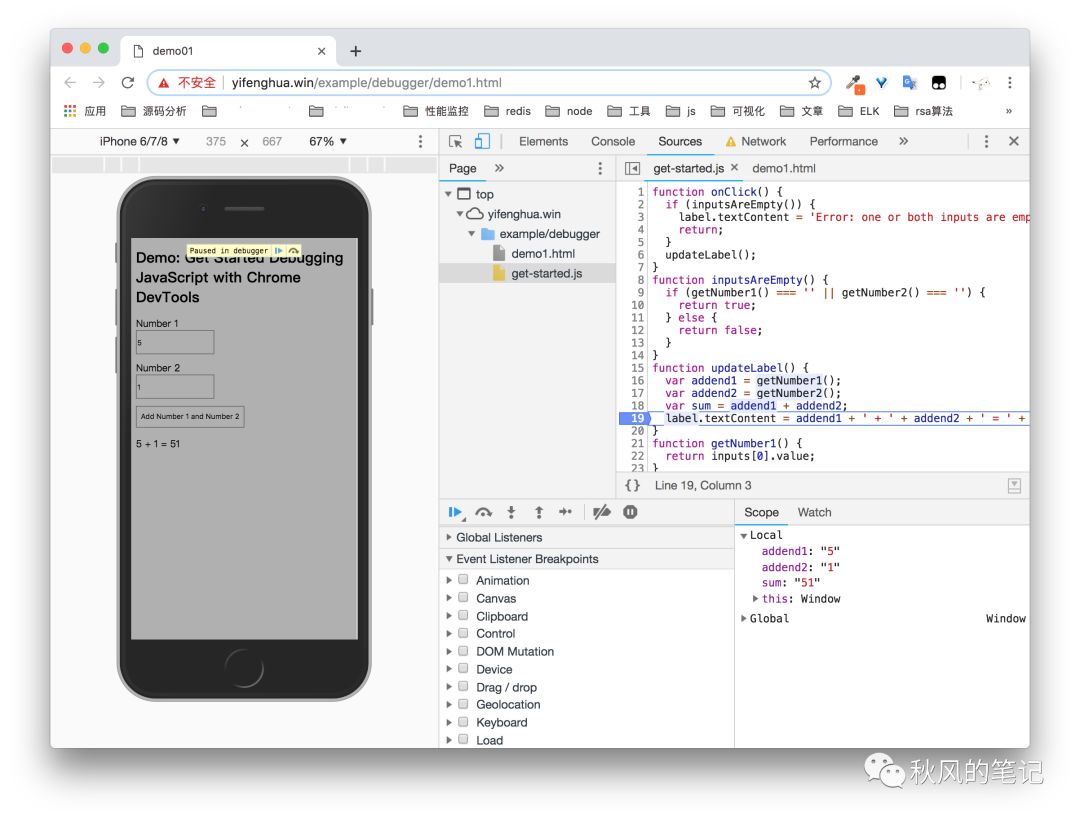
Task: Open Chrome three-dot main menu
Action: [1010, 83]
